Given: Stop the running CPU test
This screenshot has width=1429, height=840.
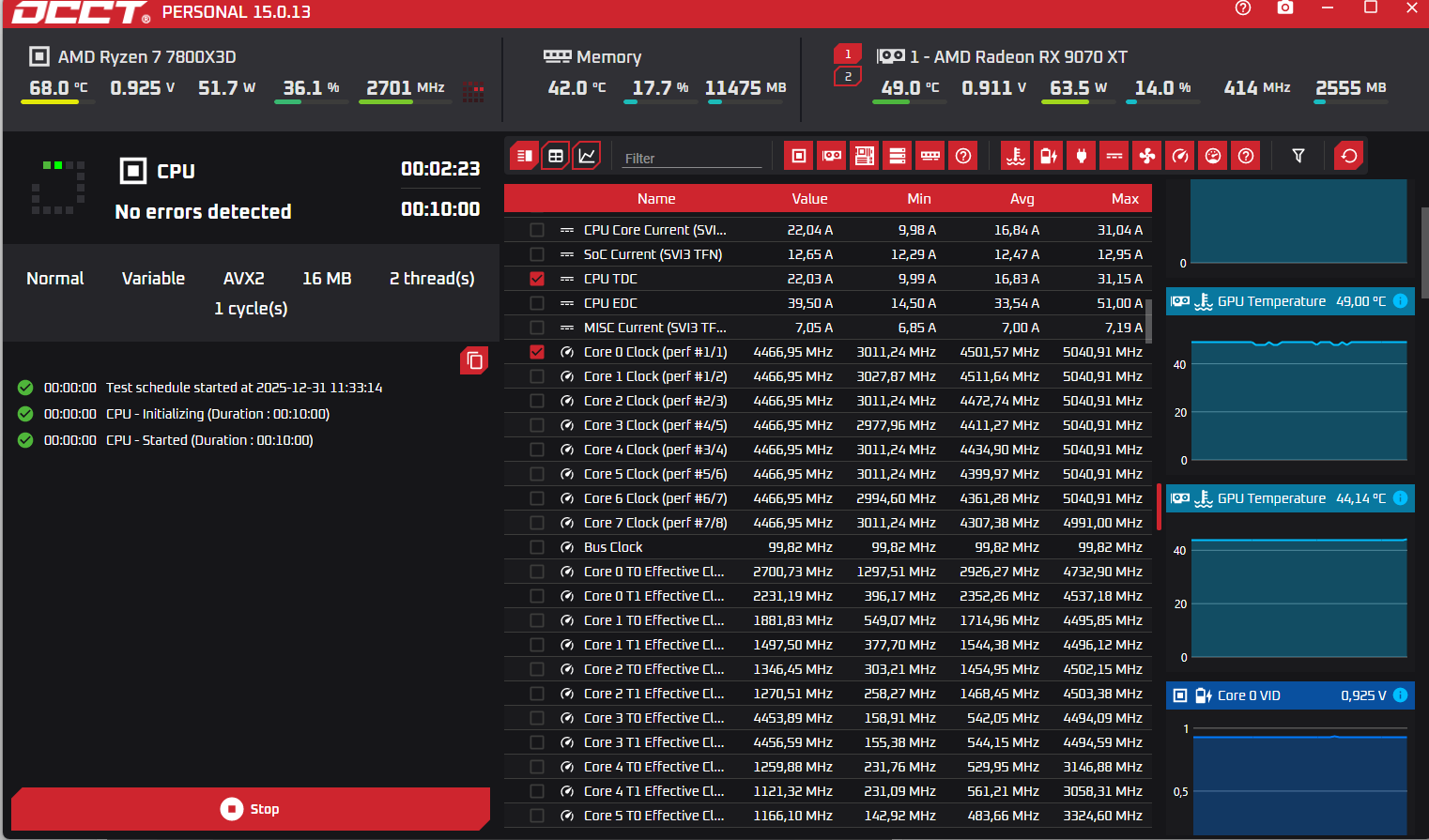Looking at the screenshot, I should [251, 809].
